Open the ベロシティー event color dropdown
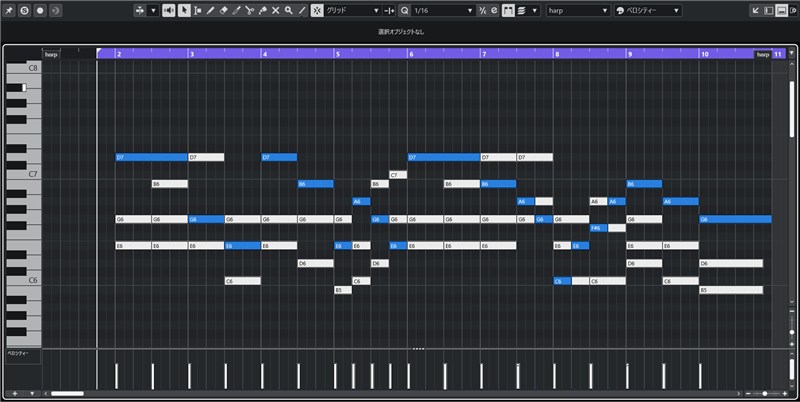800x402 pixels. coord(647,10)
